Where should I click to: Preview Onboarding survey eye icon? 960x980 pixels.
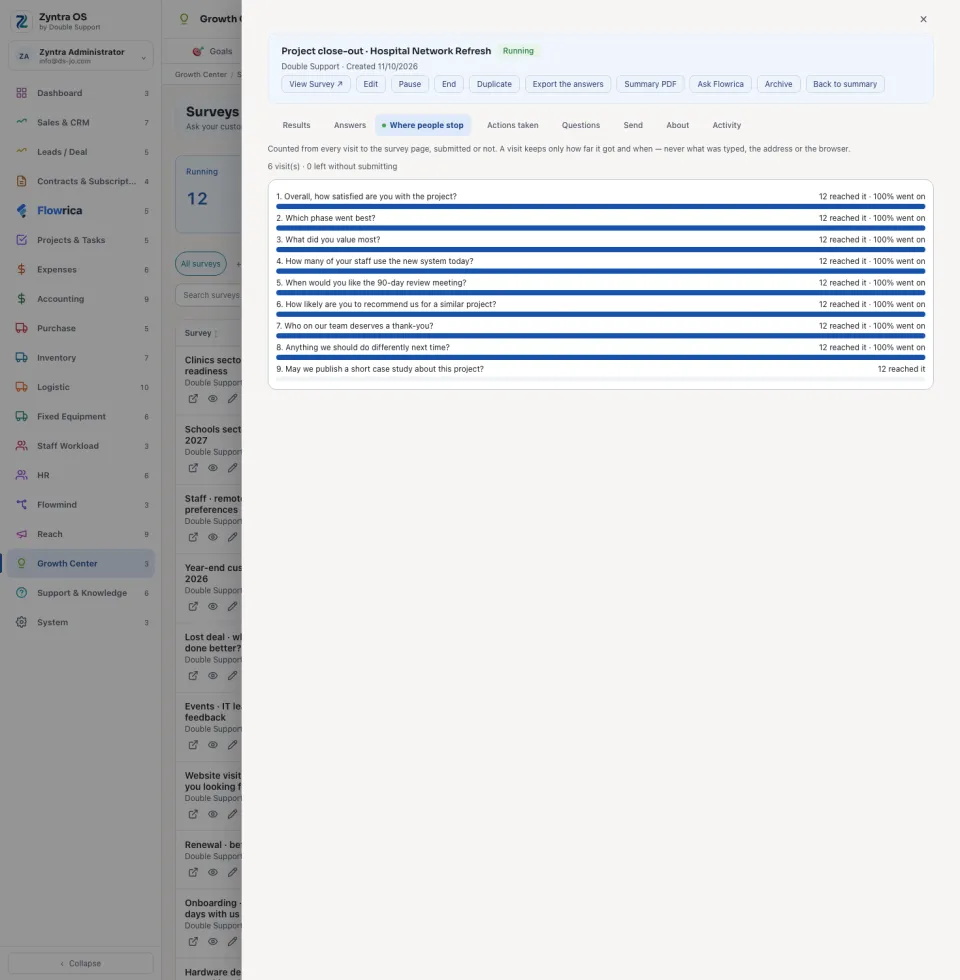tap(212, 942)
